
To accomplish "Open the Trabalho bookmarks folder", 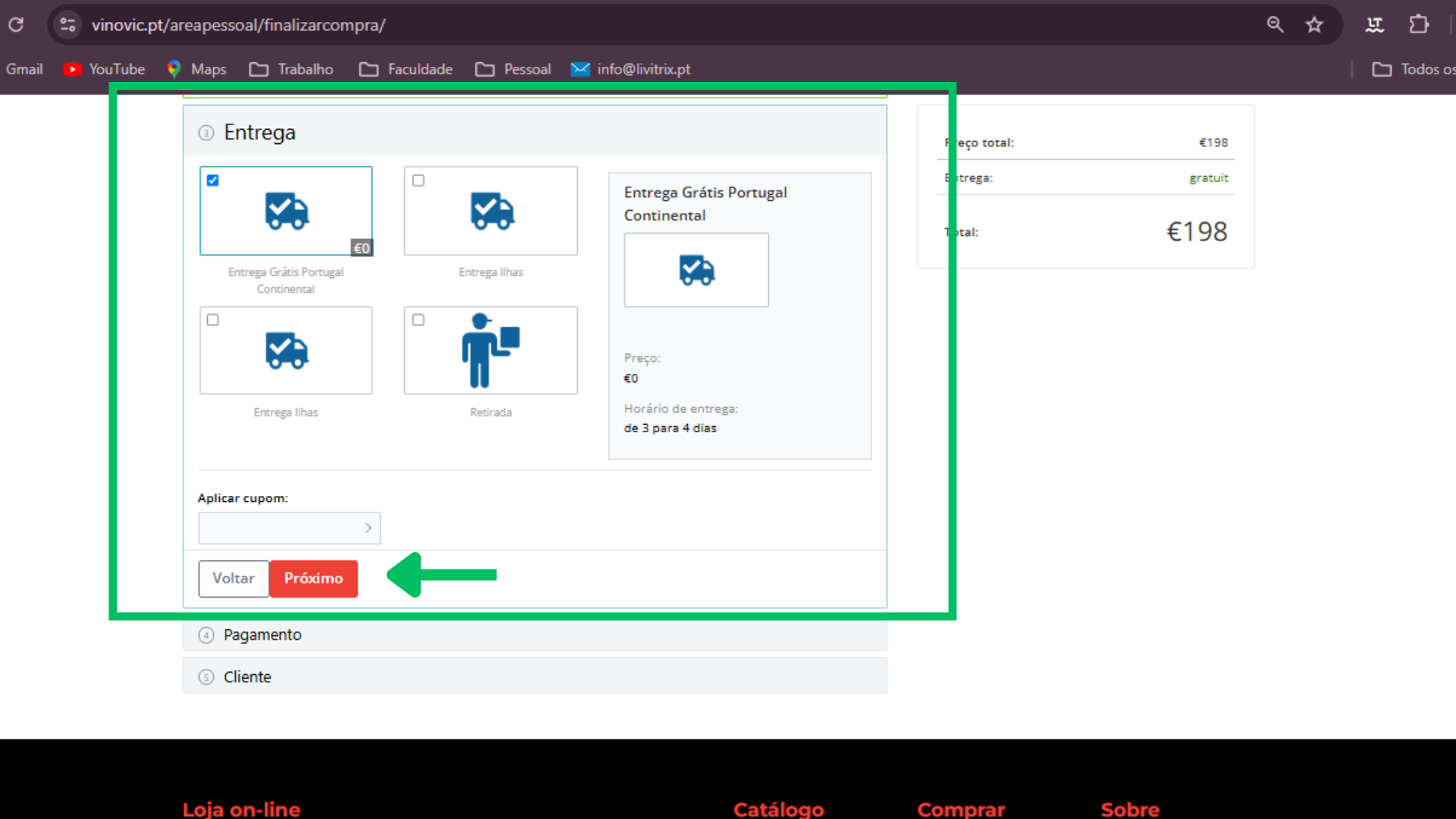I will tap(291, 69).
